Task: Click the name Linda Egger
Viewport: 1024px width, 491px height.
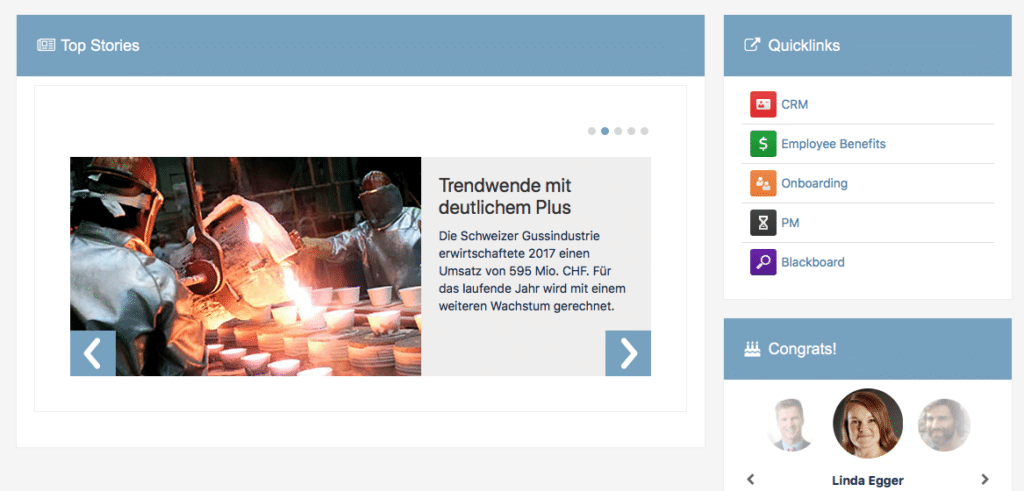Action: [x=868, y=481]
